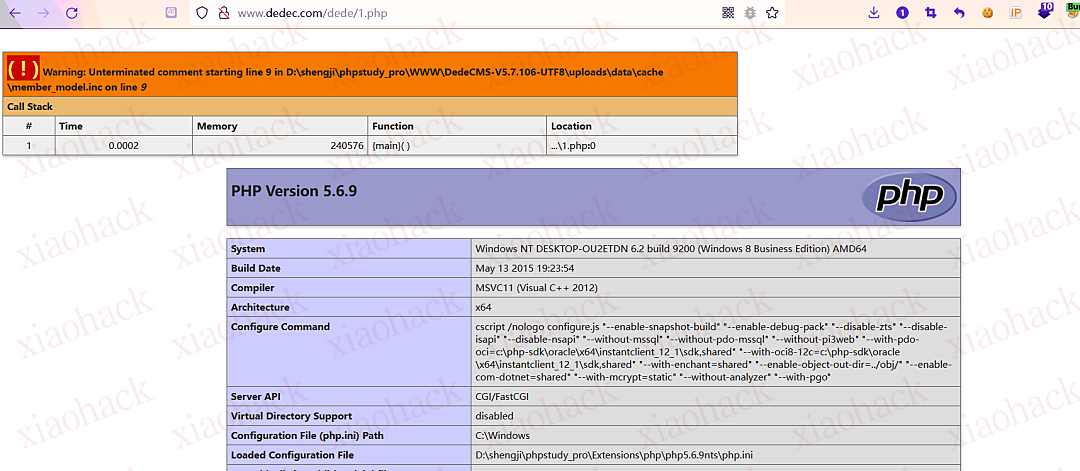Click the blue circle icon with number 1
The image size is (1080, 471).
[902, 12]
